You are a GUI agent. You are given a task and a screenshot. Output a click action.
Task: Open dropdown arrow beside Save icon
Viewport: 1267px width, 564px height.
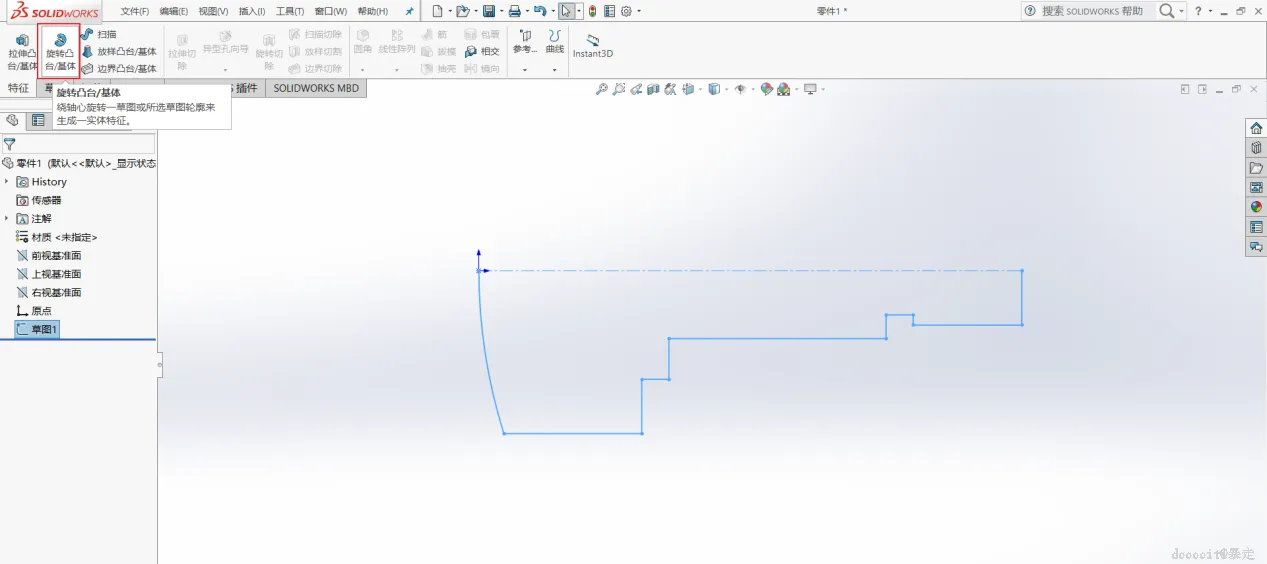500,11
